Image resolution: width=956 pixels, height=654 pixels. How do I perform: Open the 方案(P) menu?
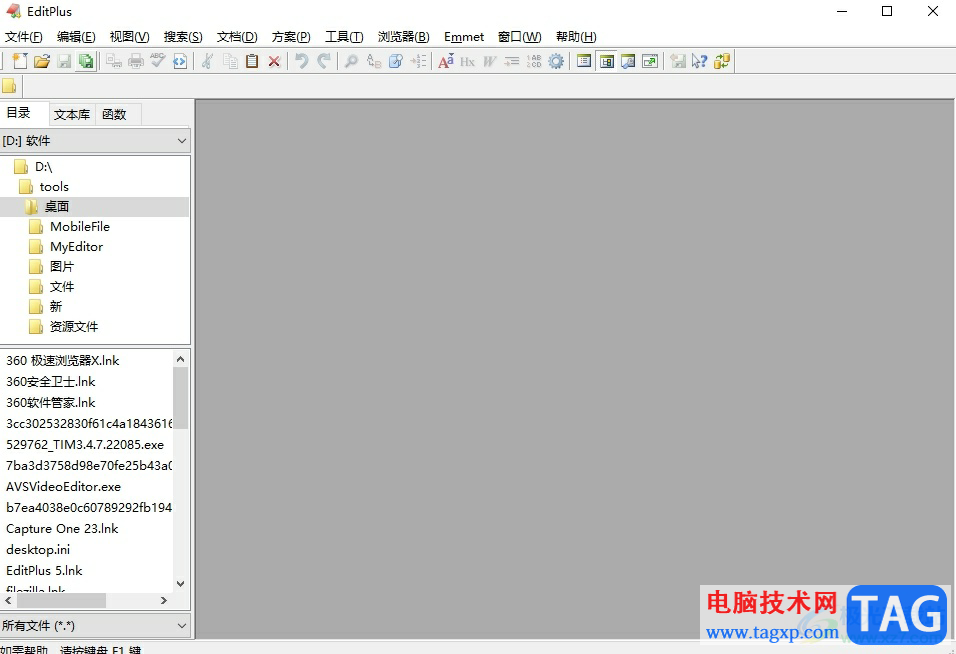291,37
